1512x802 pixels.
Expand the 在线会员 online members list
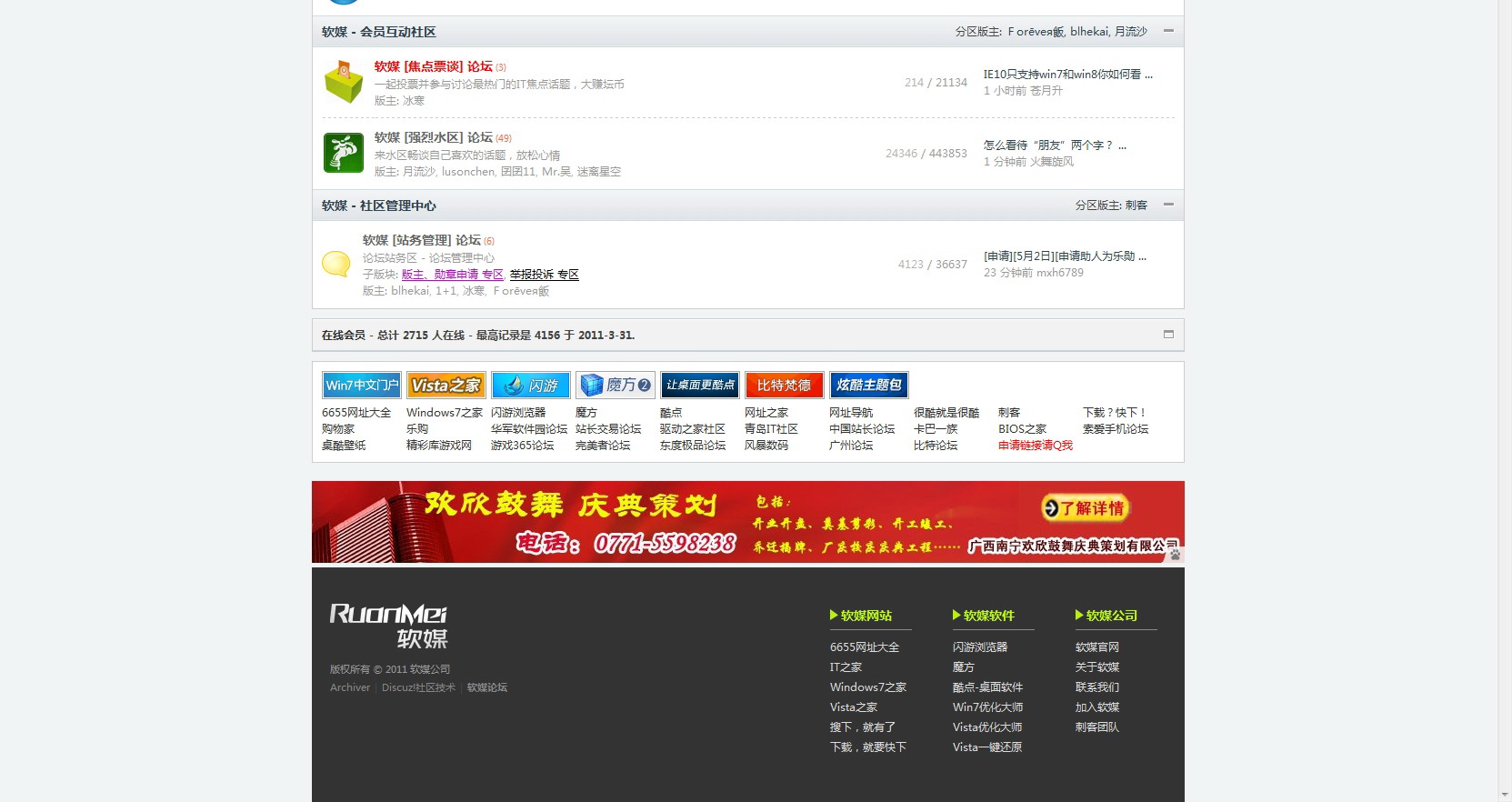click(x=1168, y=335)
